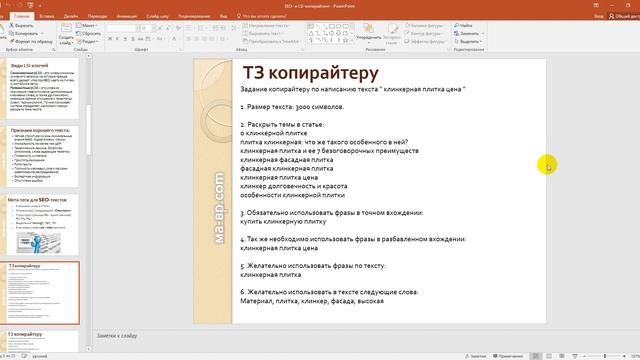The width and height of the screenshot is (640, 360).
Task: Click the Decrease Font Size button
Action: [168, 28]
